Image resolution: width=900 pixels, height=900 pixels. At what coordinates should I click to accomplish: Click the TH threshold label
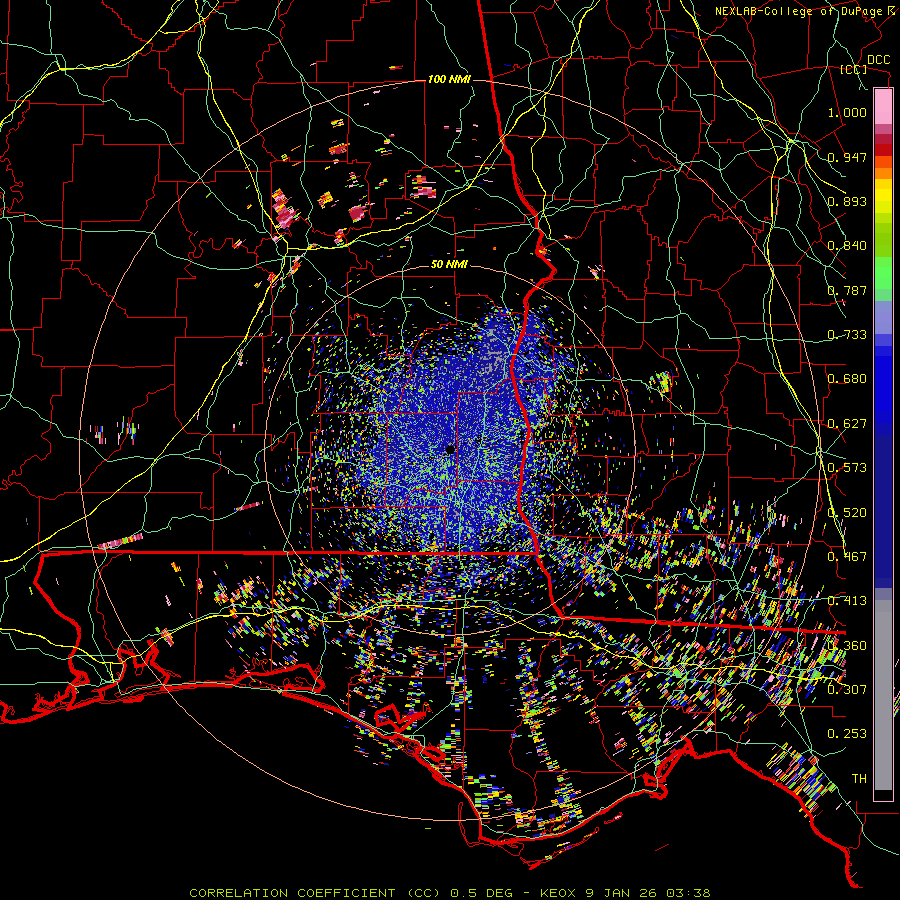coord(859,779)
